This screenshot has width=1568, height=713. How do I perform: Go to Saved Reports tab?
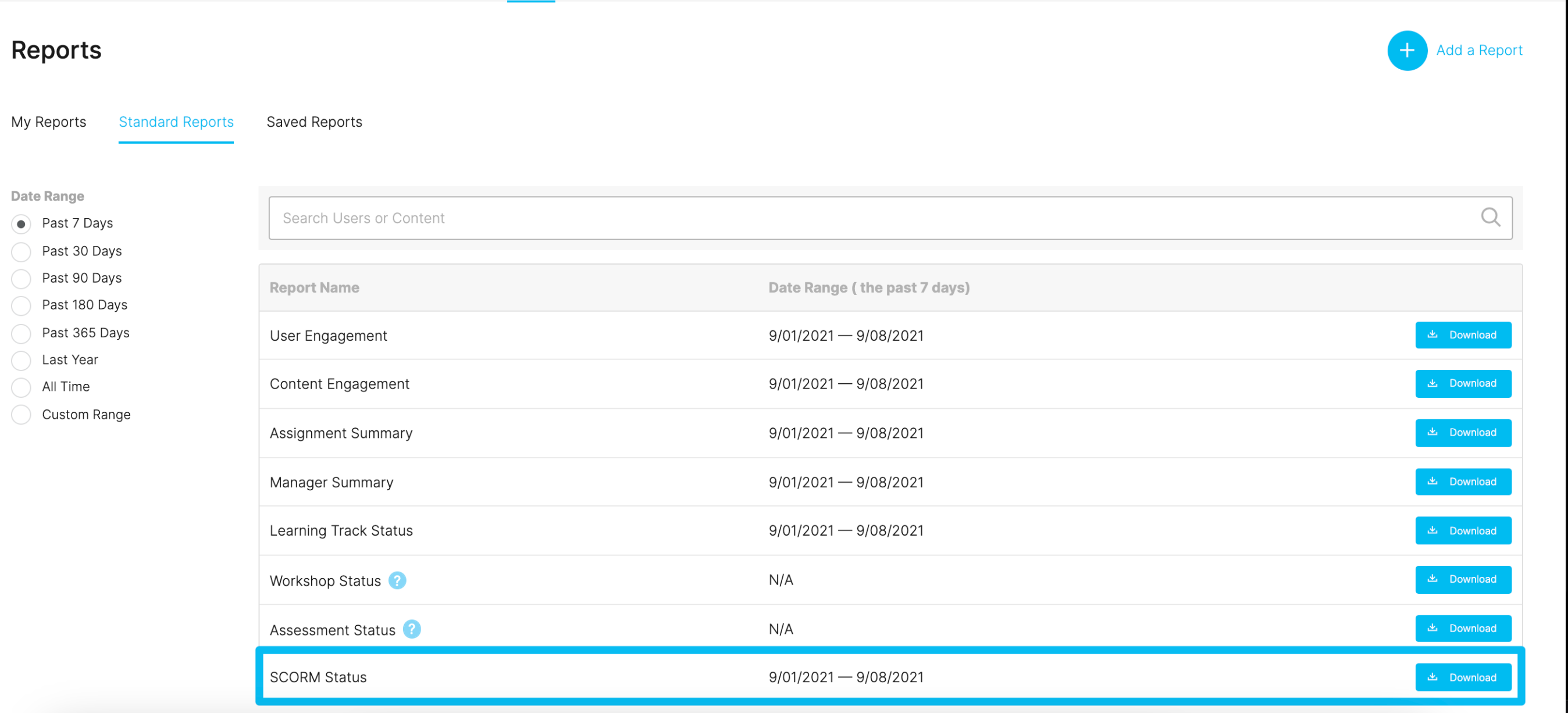click(x=314, y=122)
